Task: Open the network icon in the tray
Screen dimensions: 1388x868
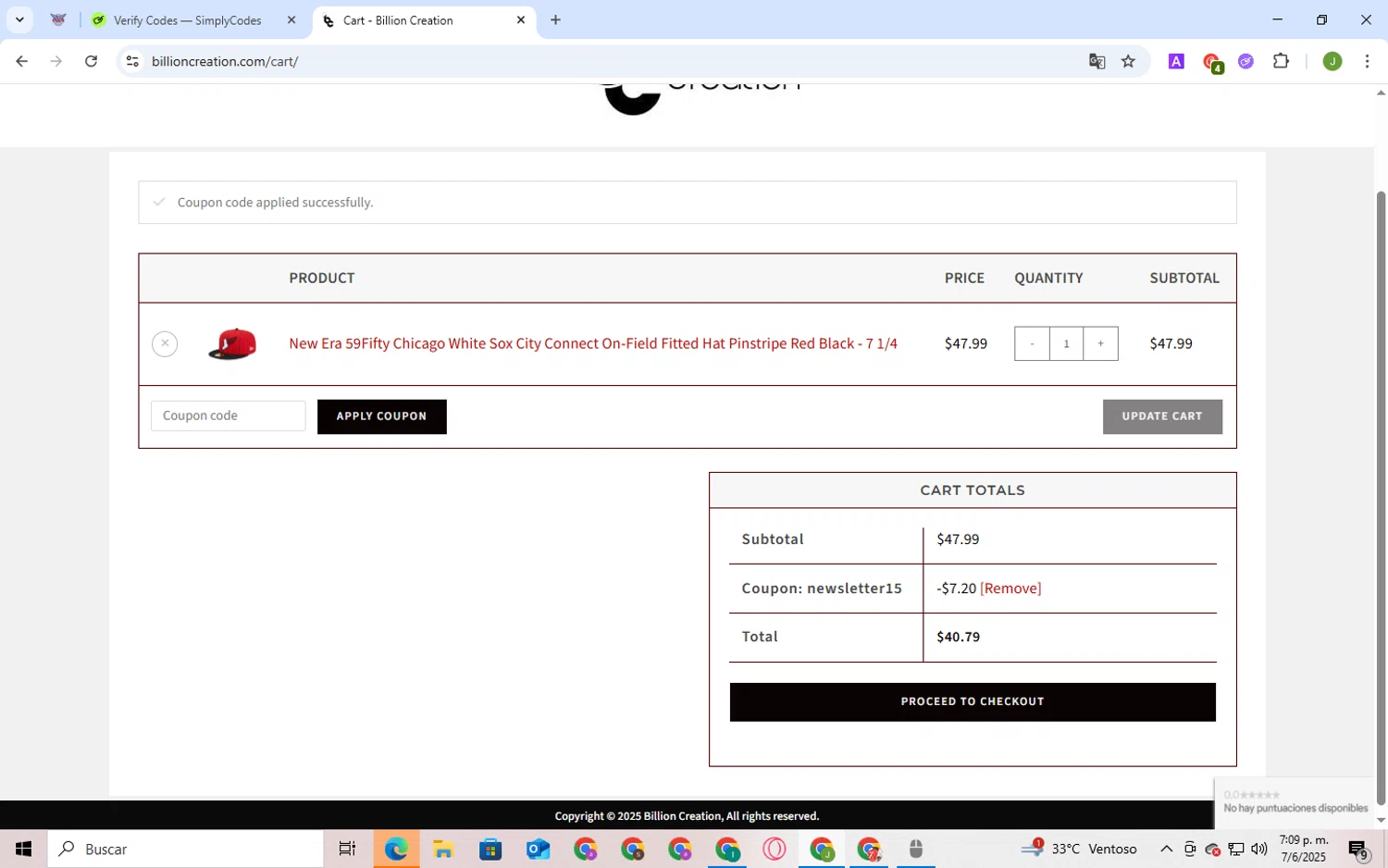Action: click(1236, 849)
